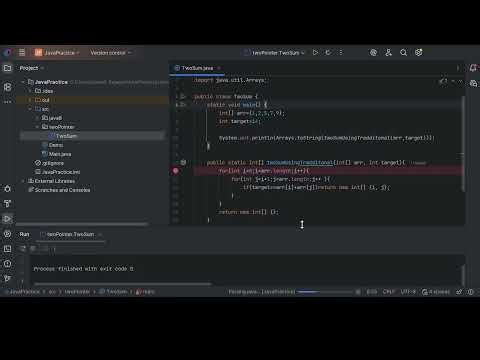Click the JavaPractice breadcrumb in status bar
This screenshot has height=360, width=480.
click(24, 292)
